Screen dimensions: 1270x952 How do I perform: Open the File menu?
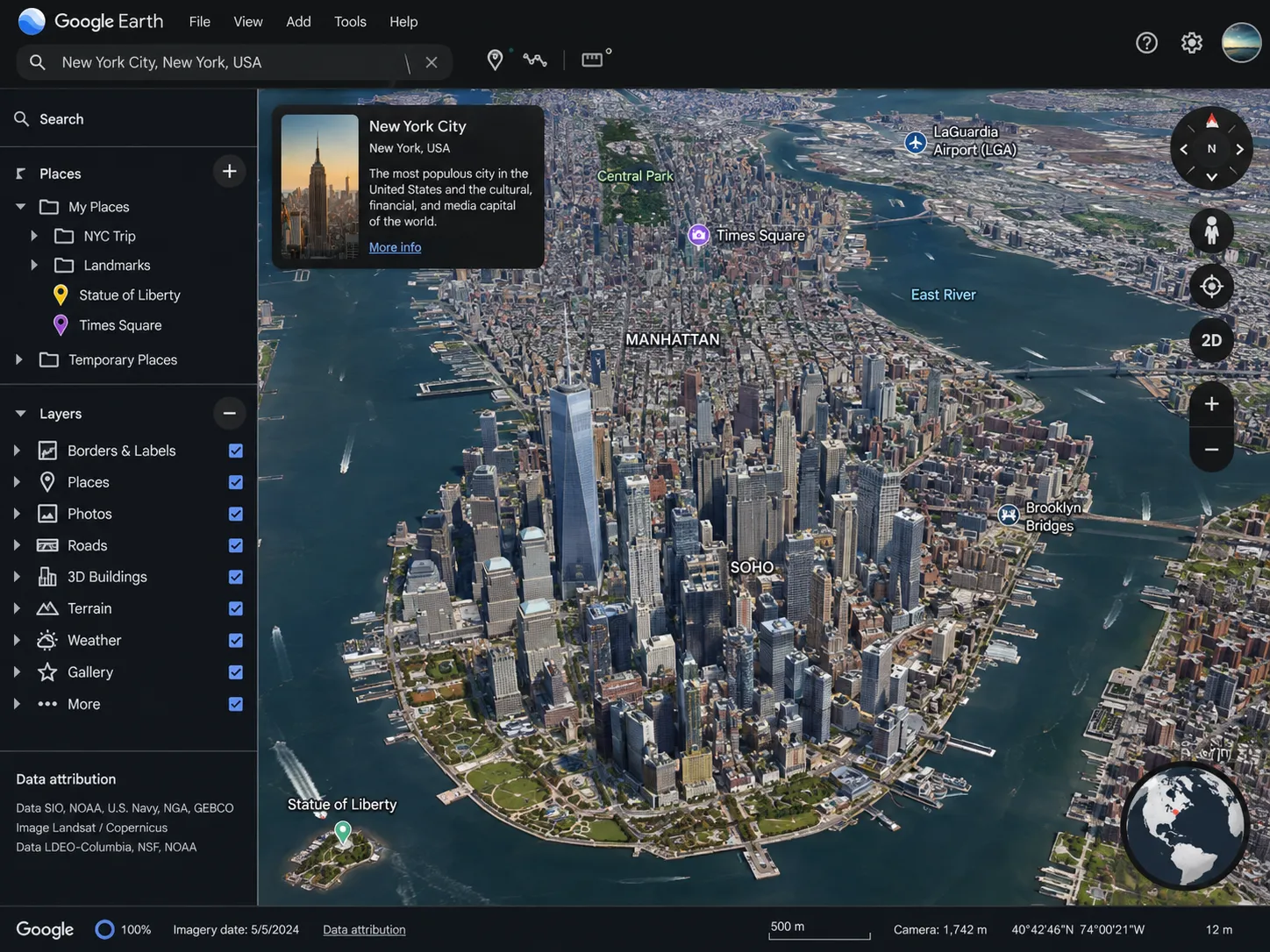(200, 22)
